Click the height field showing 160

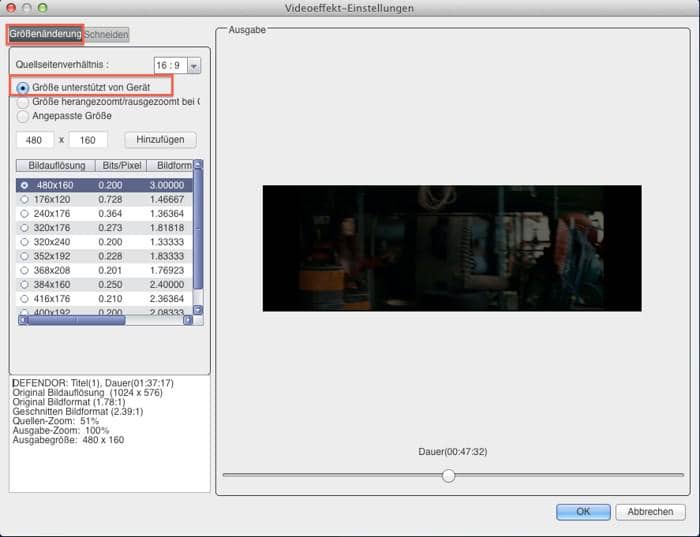pos(88,140)
